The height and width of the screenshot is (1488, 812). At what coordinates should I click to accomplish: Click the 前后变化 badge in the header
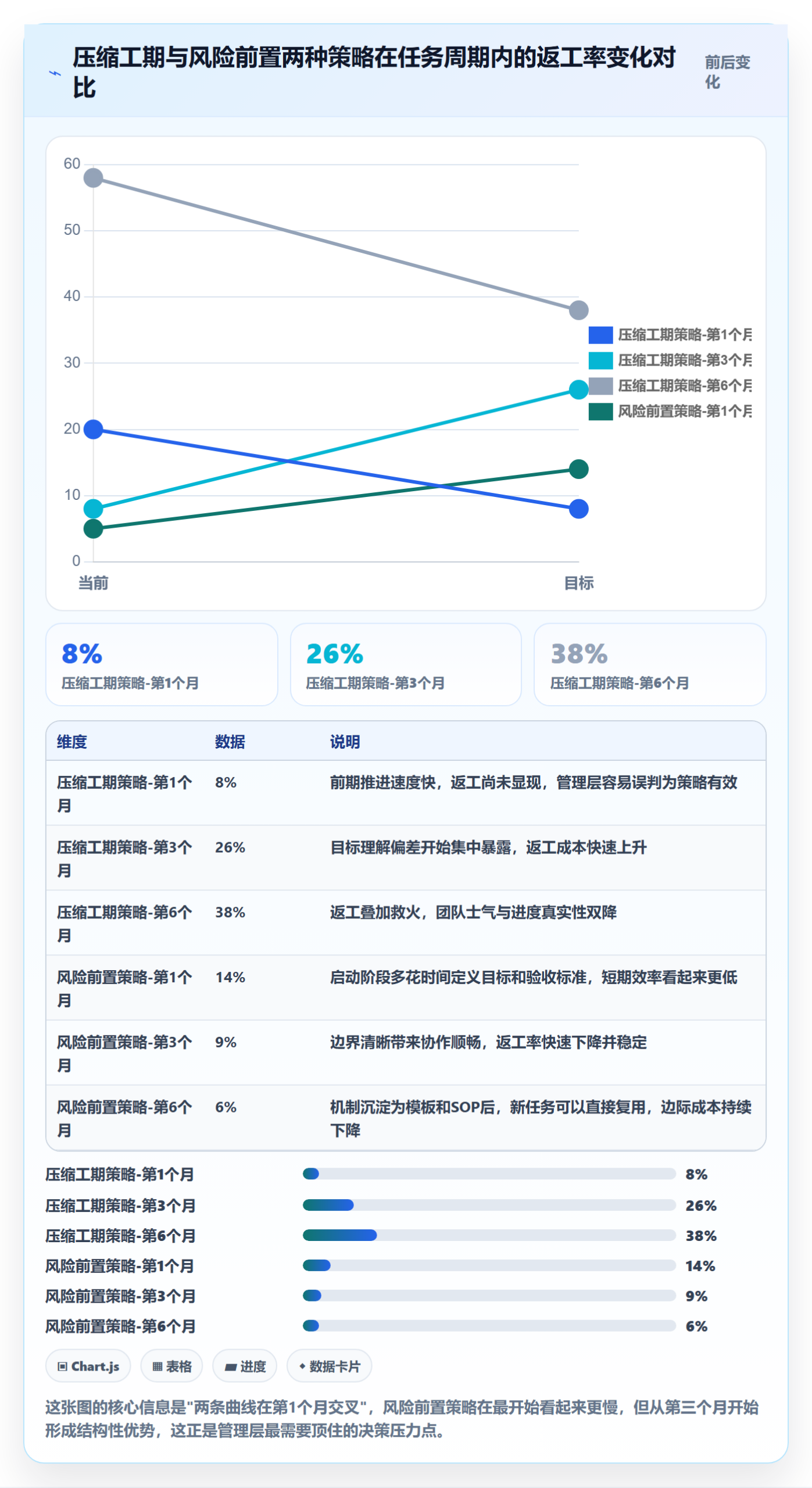[x=727, y=72]
